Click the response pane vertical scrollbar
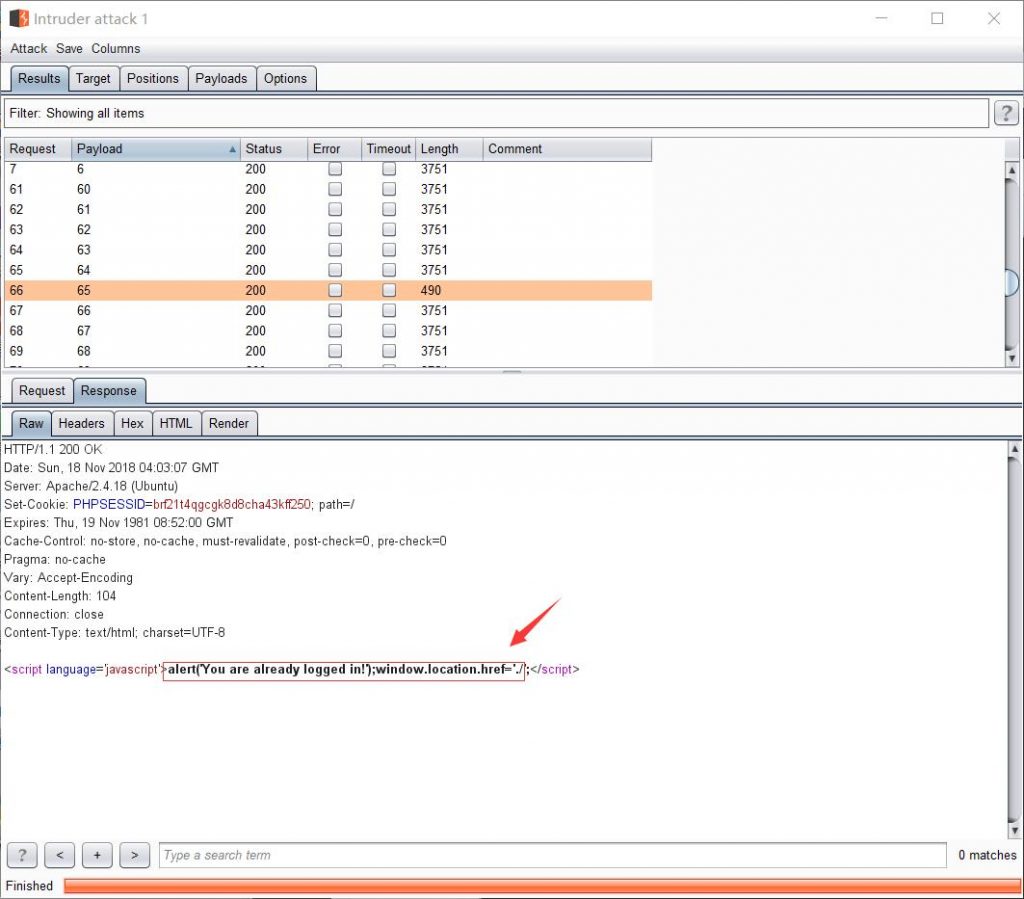Image resolution: width=1024 pixels, height=899 pixels. tap(1014, 640)
